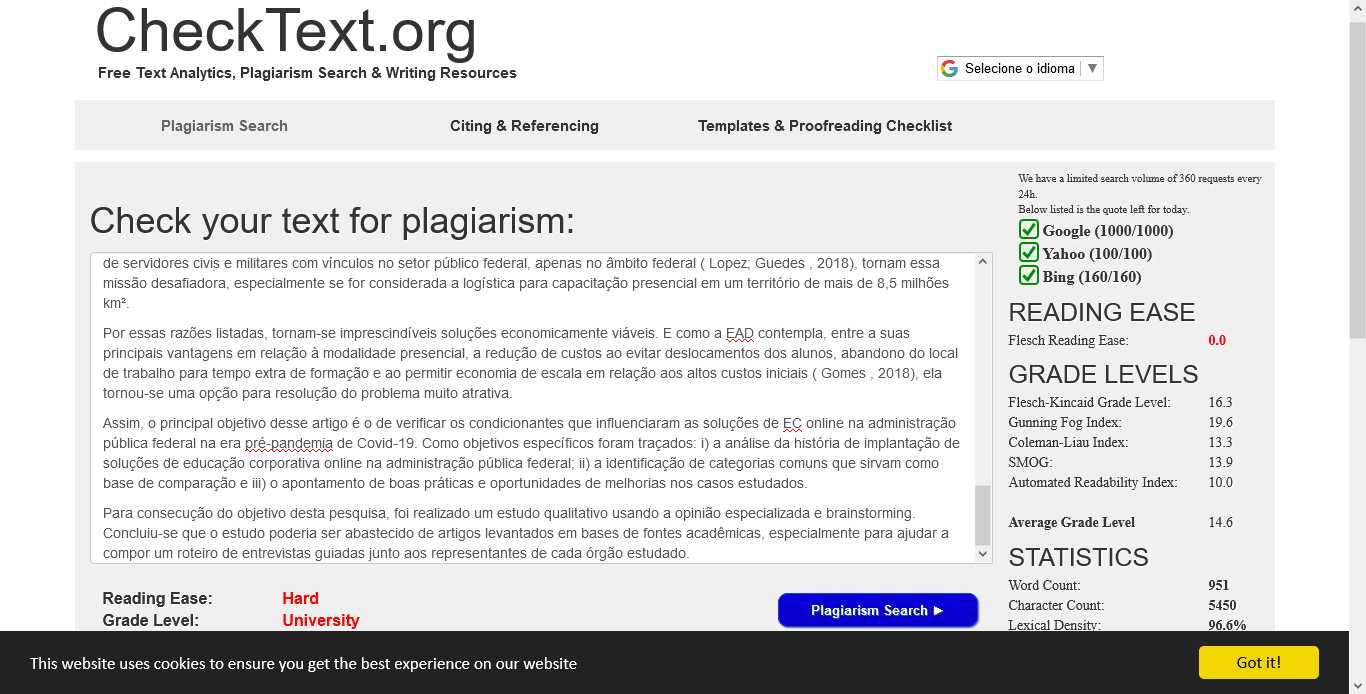
Task: Click the blue Plagiarism Search button
Action: [x=877, y=610]
